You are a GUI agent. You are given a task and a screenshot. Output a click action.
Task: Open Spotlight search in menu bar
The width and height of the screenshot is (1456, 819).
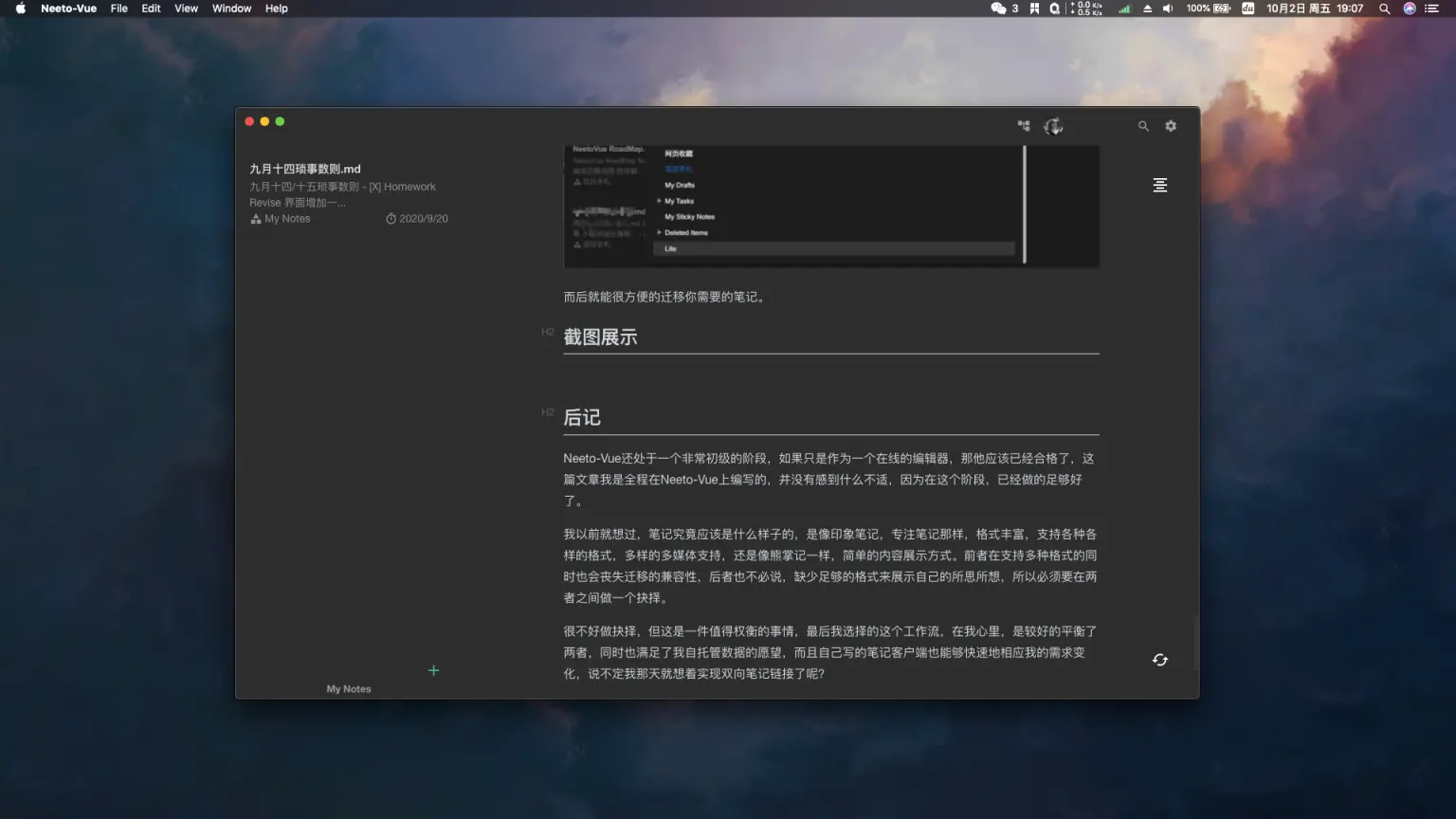(x=1384, y=9)
